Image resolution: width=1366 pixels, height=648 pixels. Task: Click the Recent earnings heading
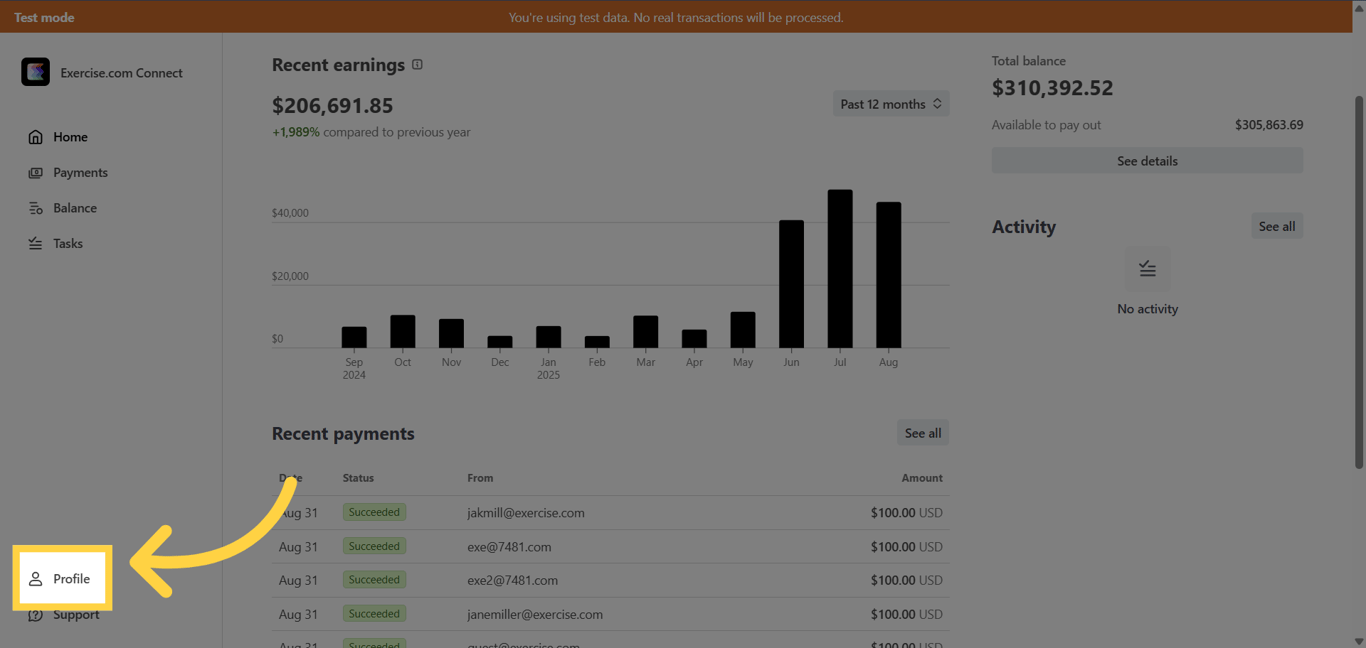click(x=338, y=65)
